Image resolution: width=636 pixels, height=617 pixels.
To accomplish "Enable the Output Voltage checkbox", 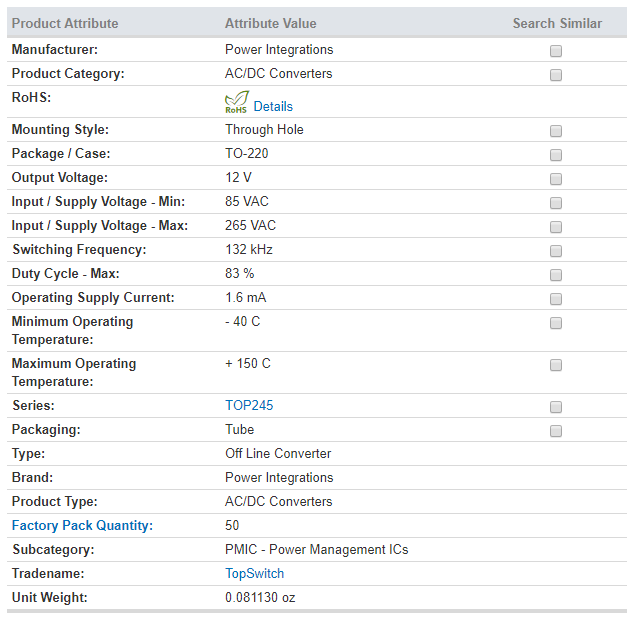I will tap(556, 178).
